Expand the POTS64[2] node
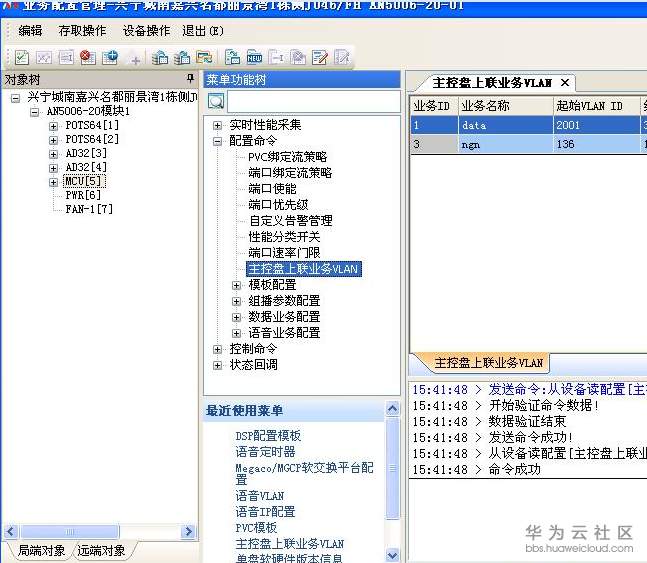 pyautogui.click(x=53, y=140)
